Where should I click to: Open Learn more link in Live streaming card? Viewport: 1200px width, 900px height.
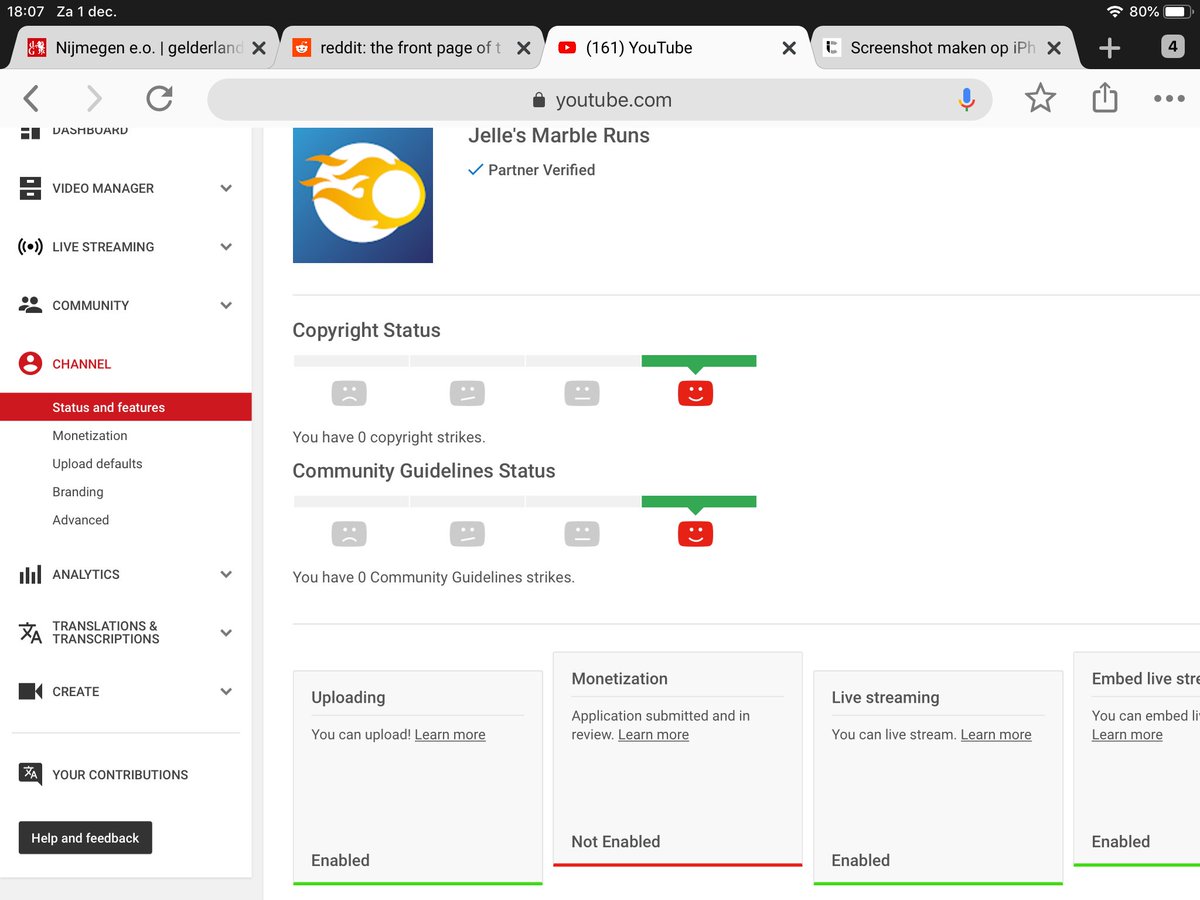pos(996,734)
